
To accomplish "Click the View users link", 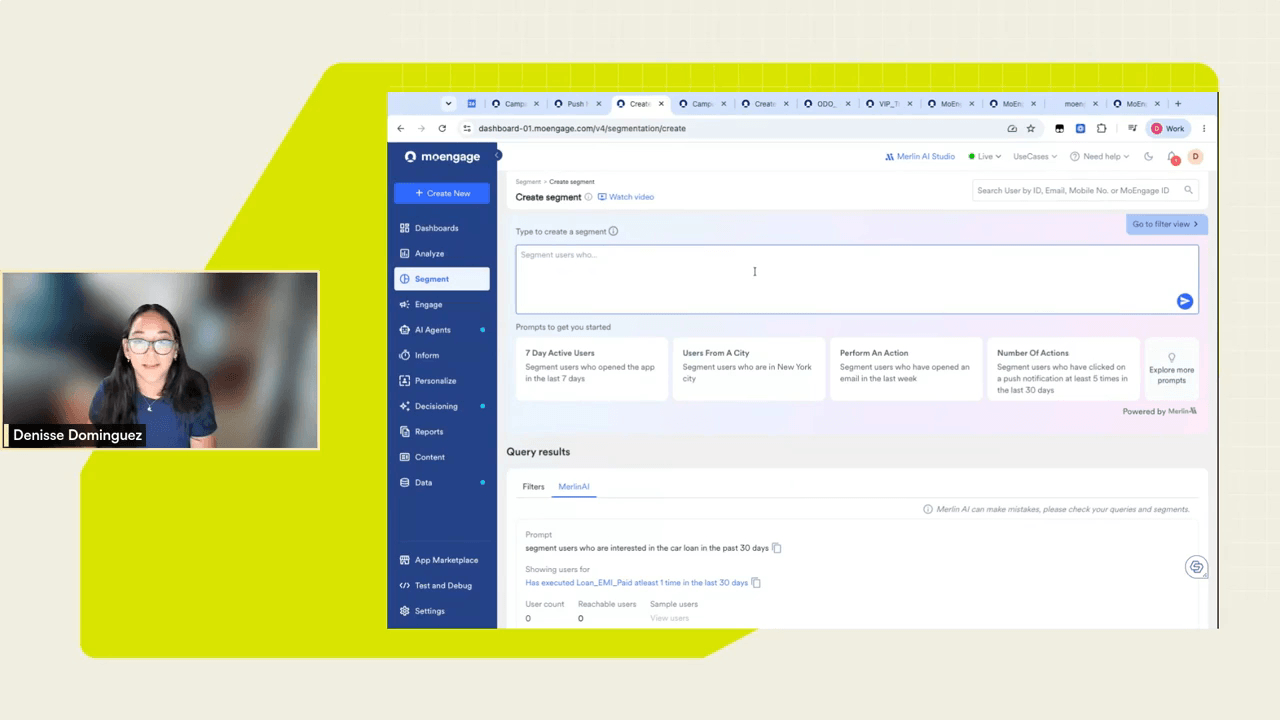I will tap(669, 618).
